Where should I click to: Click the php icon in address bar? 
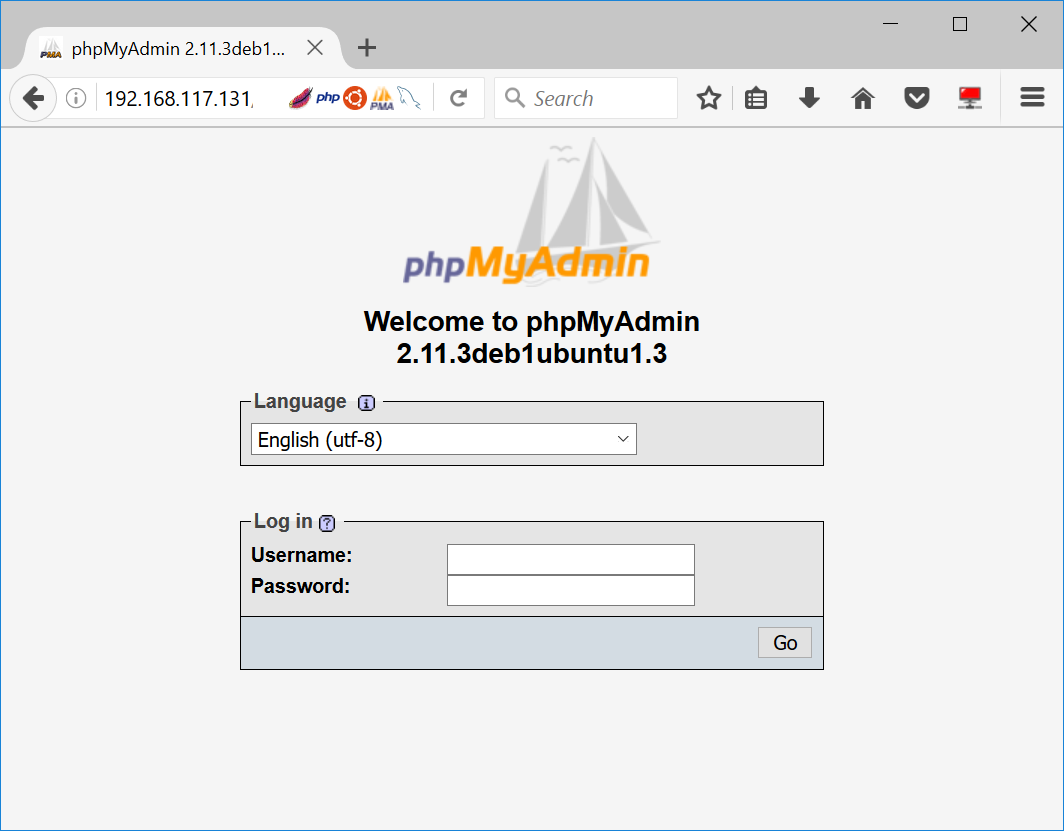(x=328, y=98)
